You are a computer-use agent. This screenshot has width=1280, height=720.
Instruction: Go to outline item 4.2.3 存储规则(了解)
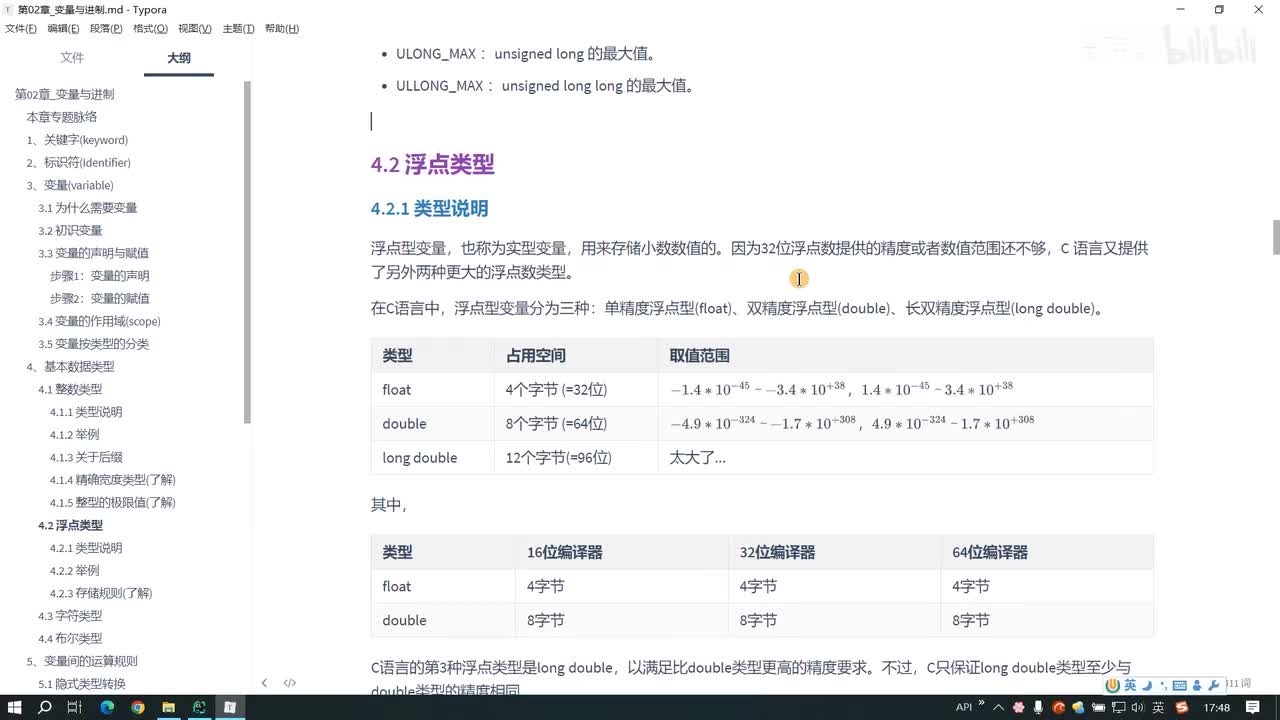(101, 593)
